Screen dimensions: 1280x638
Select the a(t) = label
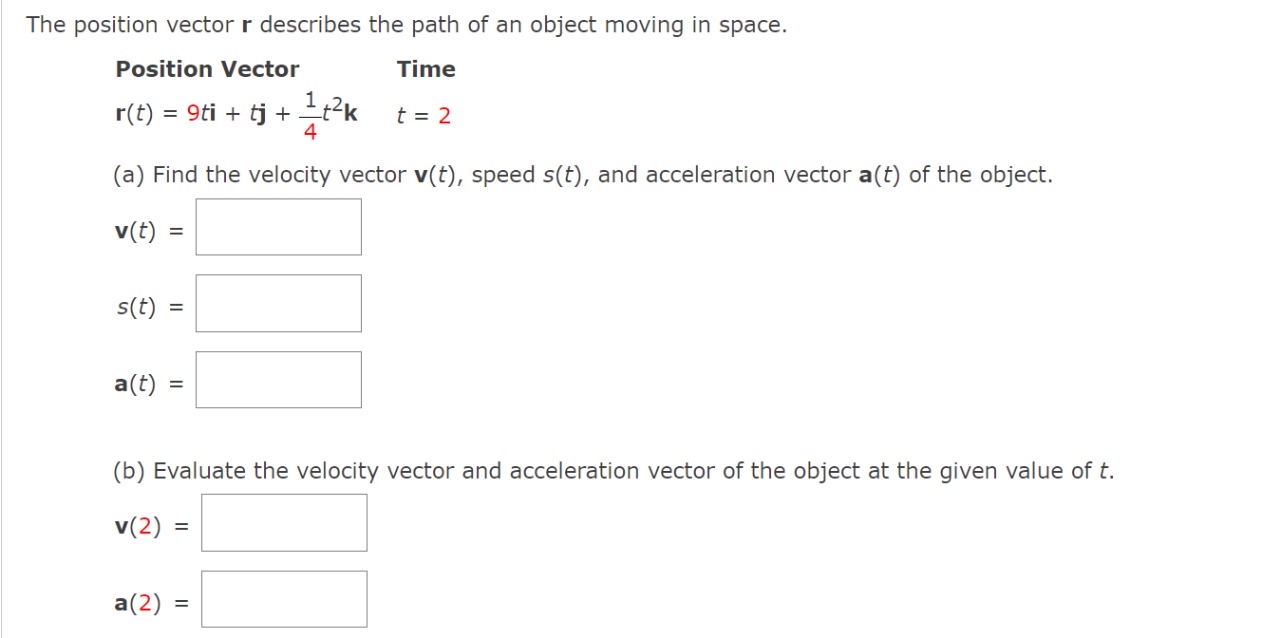point(146,382)
